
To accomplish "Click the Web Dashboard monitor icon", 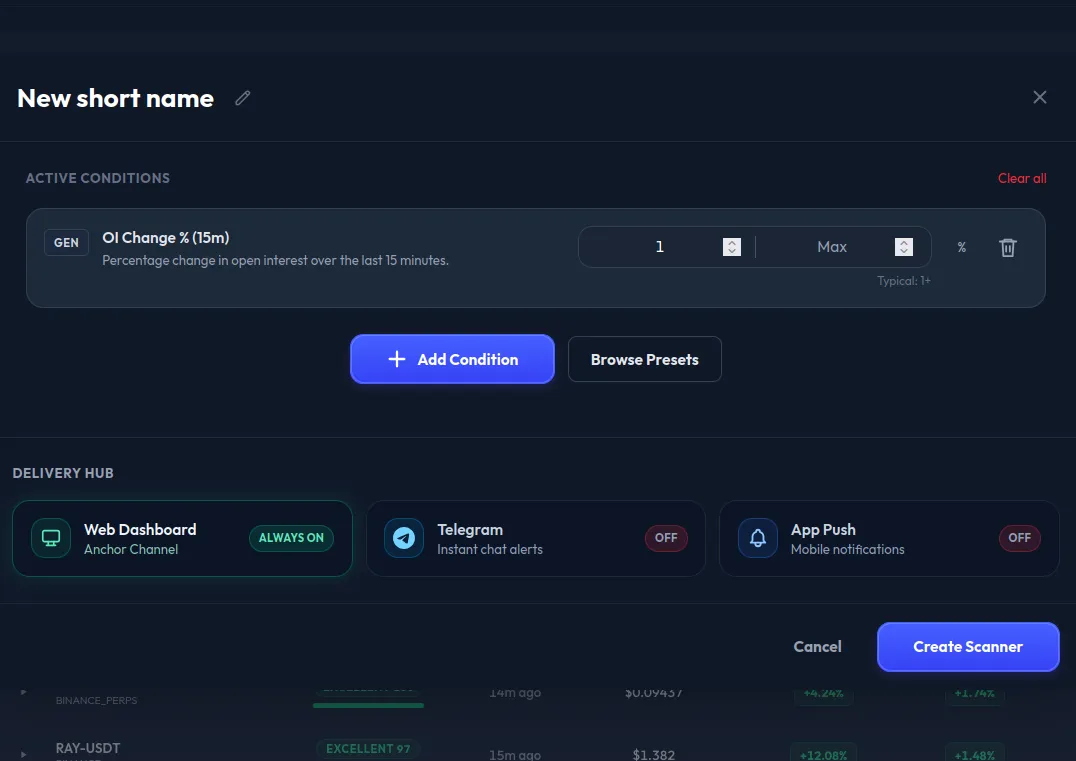I will point(51,538).
